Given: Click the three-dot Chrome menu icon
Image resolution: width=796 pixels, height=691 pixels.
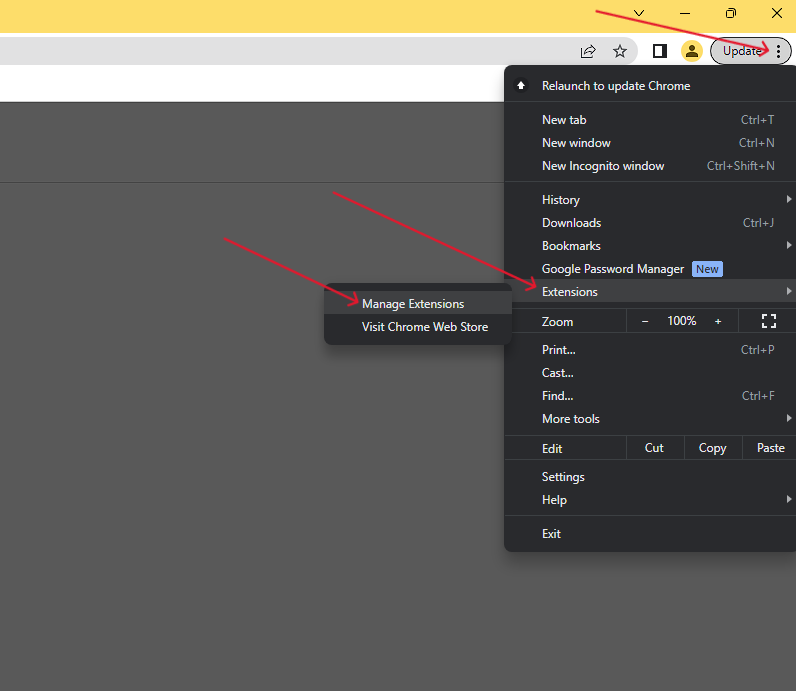Looking at the screenshot, I should coord(778,51).
